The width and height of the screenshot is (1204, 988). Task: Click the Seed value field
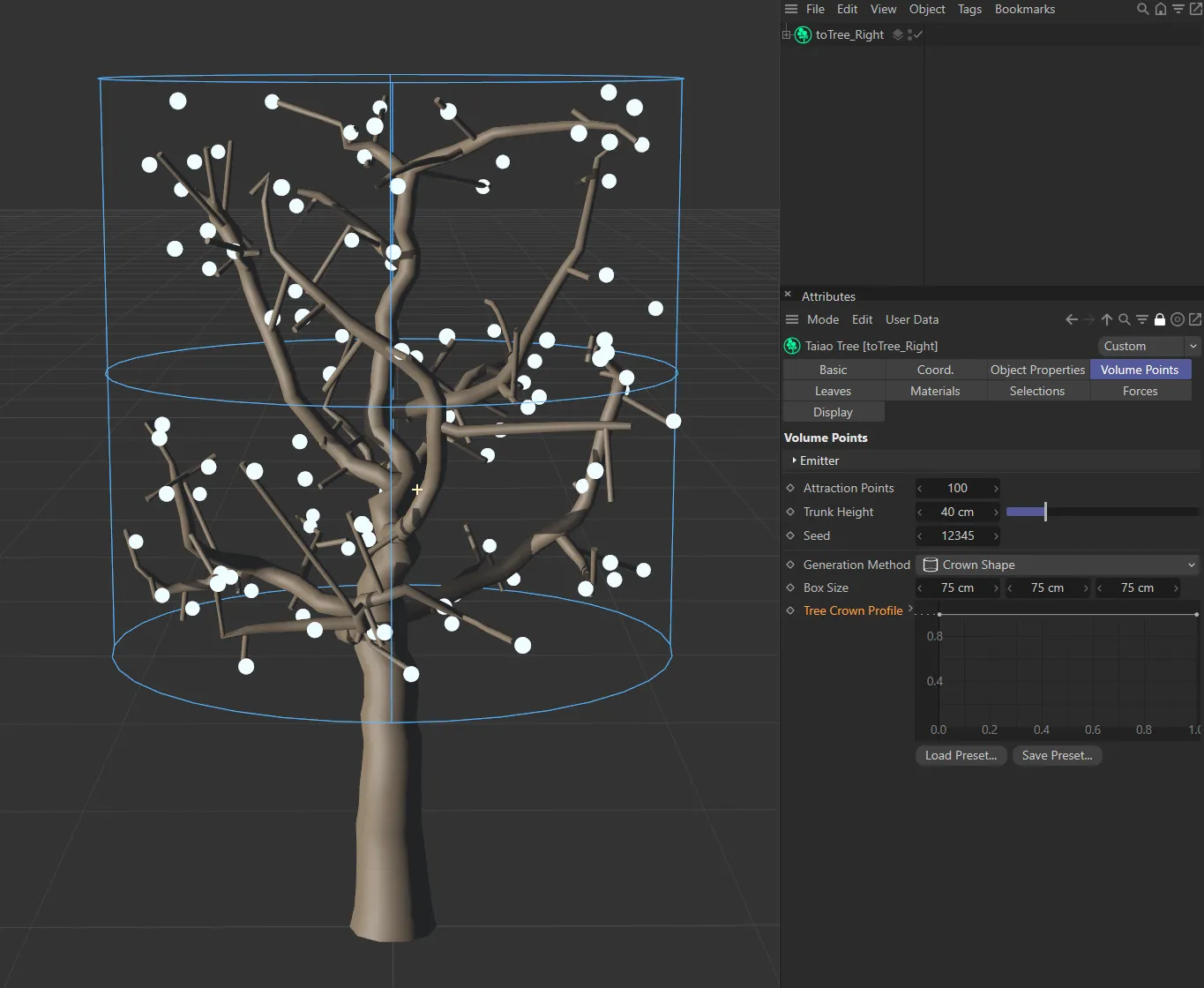click(957, 536)
